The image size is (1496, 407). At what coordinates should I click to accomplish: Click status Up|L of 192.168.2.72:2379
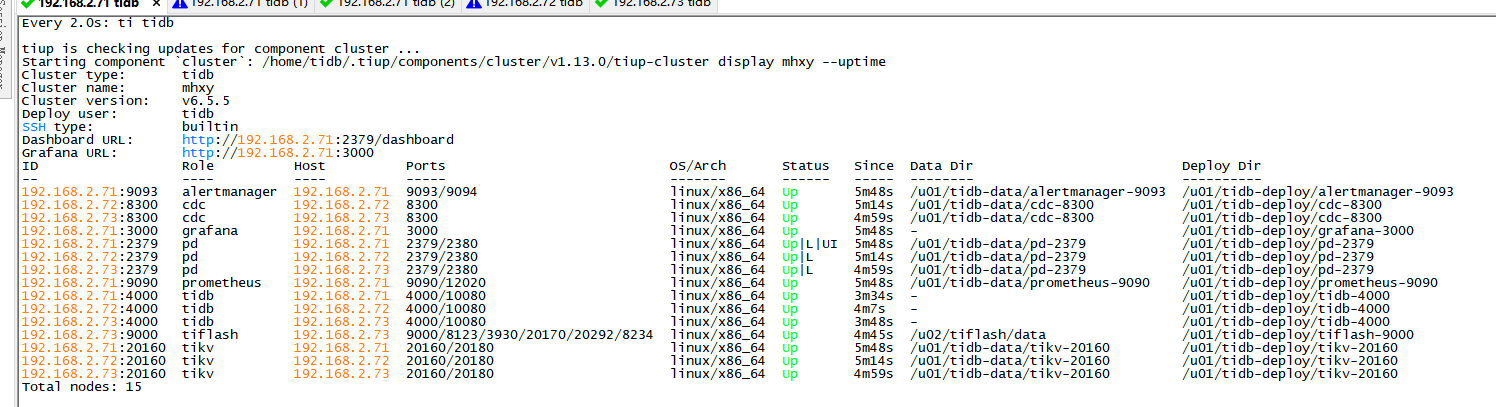coord(798,257)
